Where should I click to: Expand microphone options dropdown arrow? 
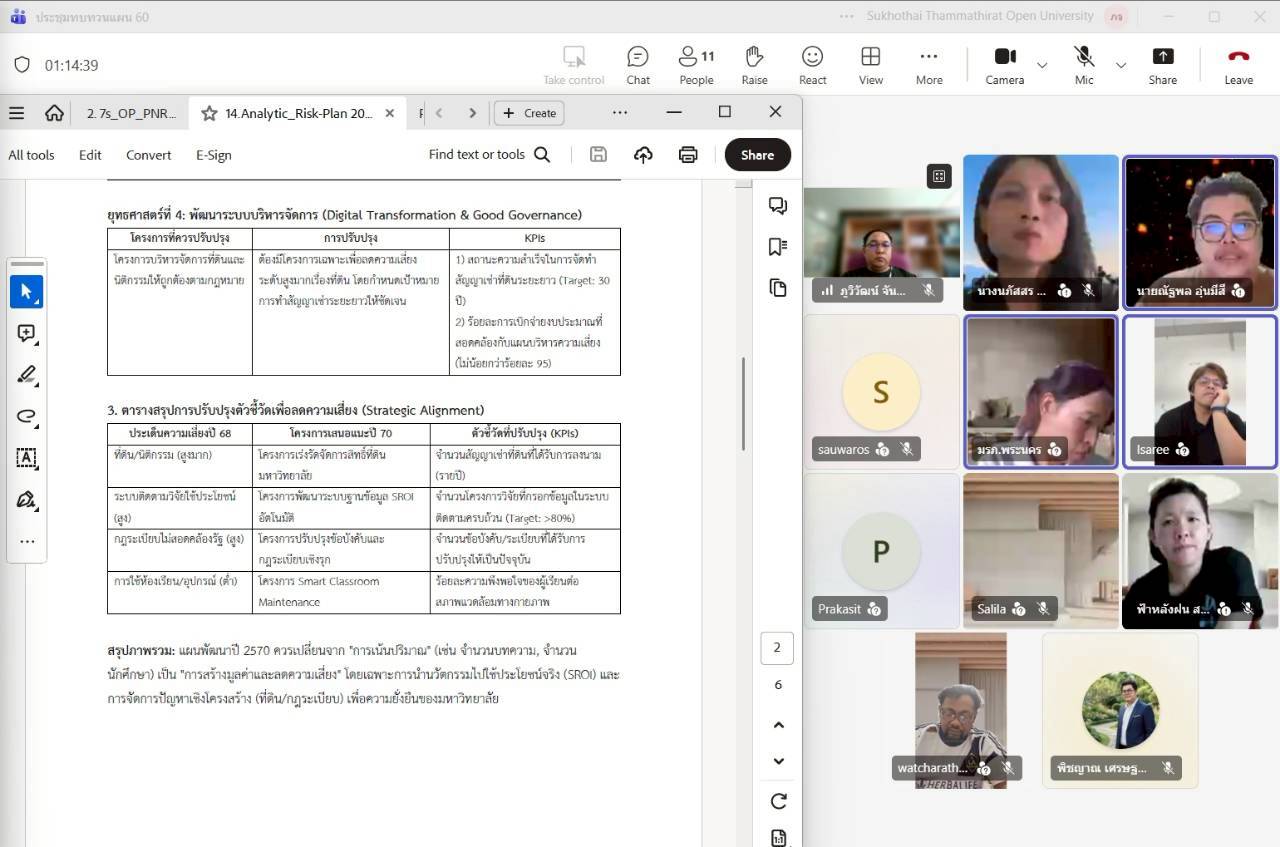point(1120,66)
